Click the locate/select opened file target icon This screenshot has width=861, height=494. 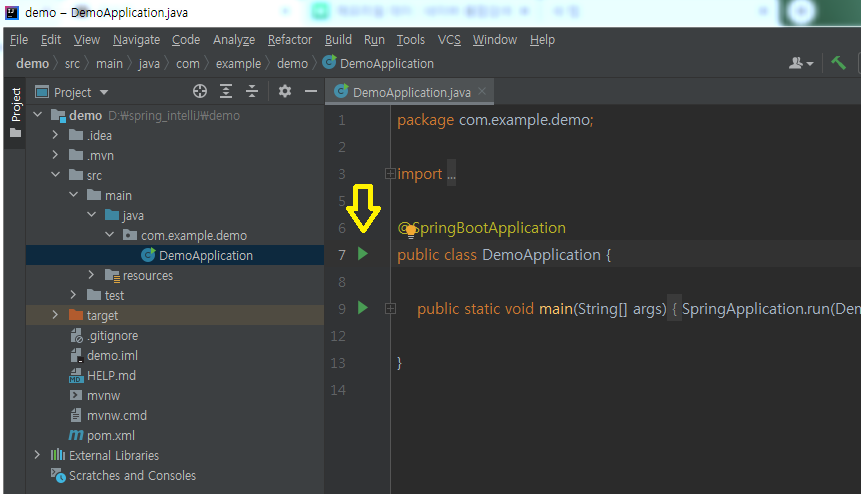(200, 91)
